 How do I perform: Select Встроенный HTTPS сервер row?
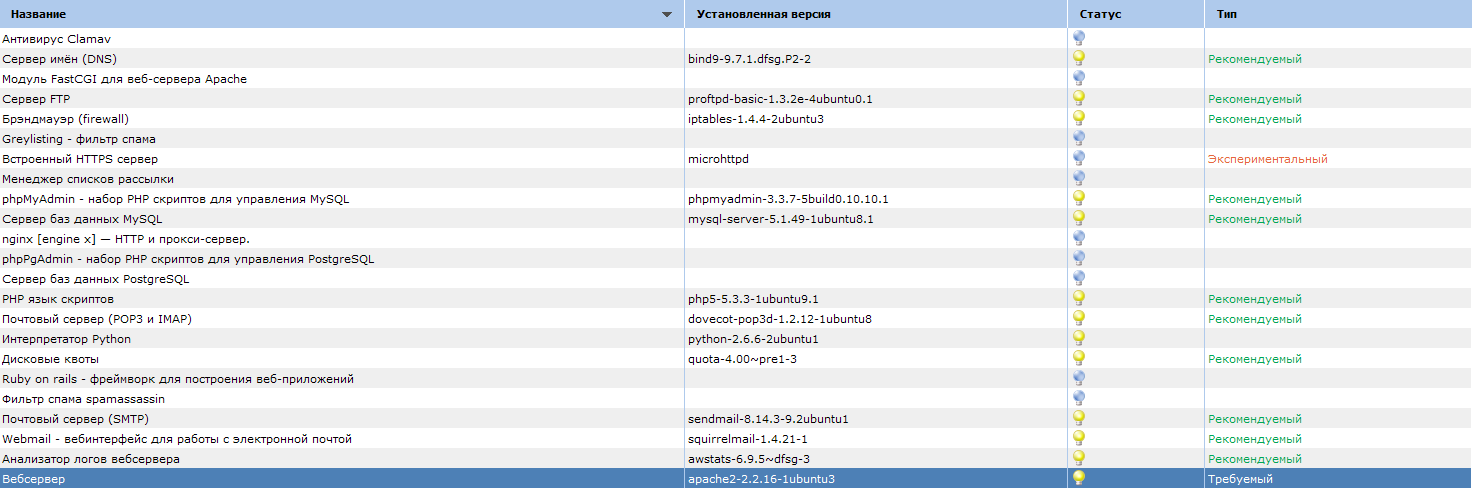736,158
